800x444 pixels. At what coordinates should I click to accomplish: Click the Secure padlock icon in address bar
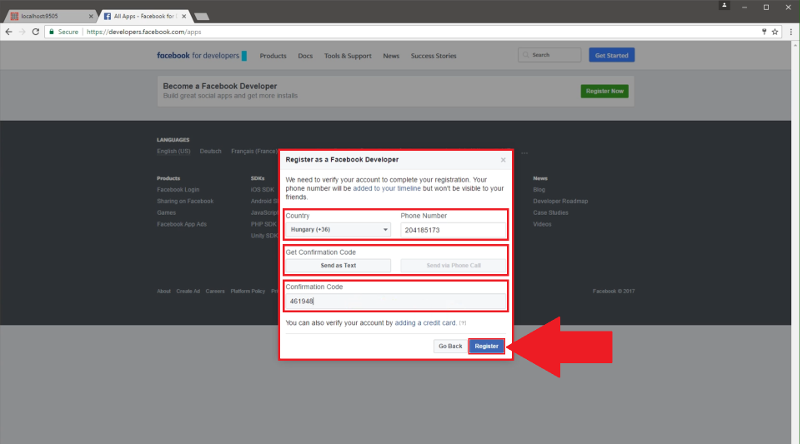point(50,32)
